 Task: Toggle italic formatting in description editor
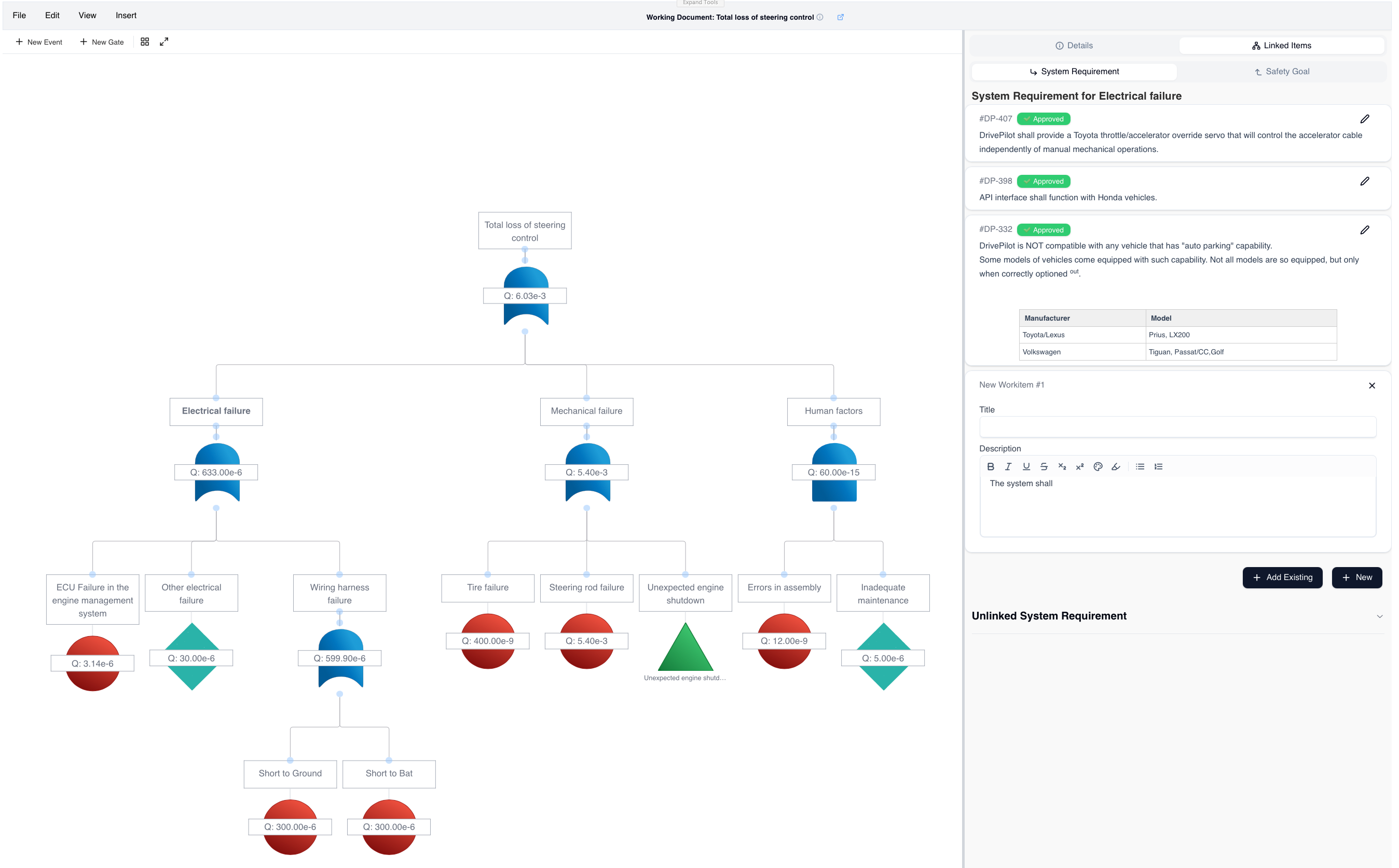pos(1008,467)
